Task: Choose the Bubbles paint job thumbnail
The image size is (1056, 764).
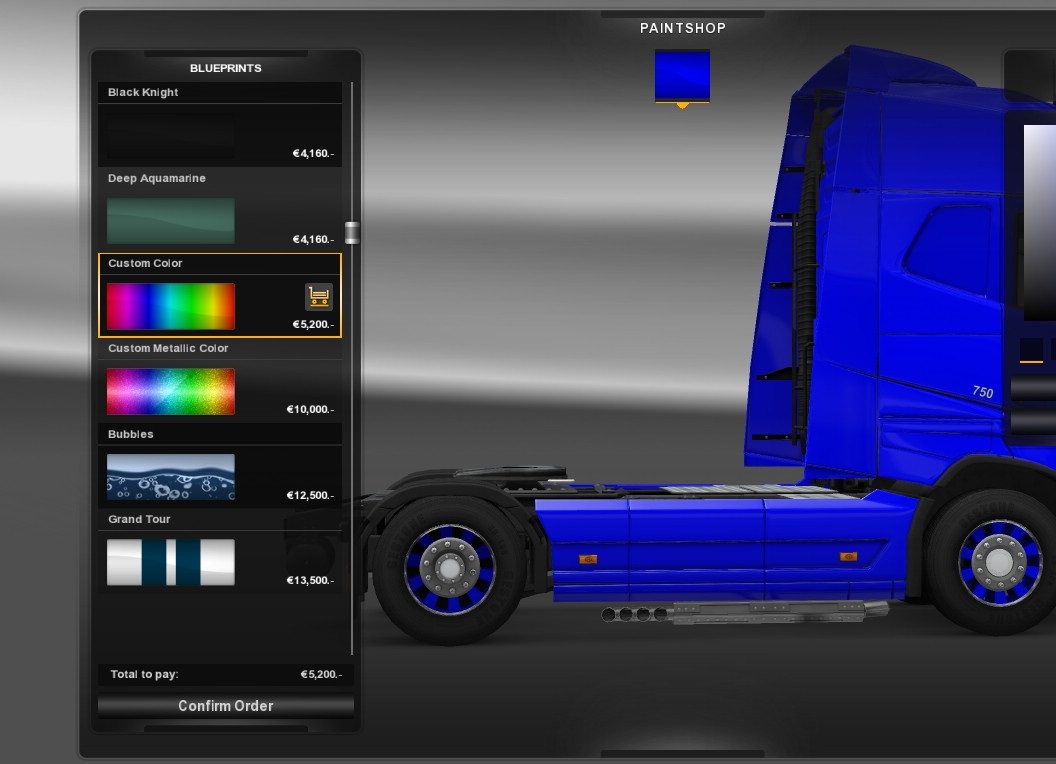Action: tap(170, 477)
